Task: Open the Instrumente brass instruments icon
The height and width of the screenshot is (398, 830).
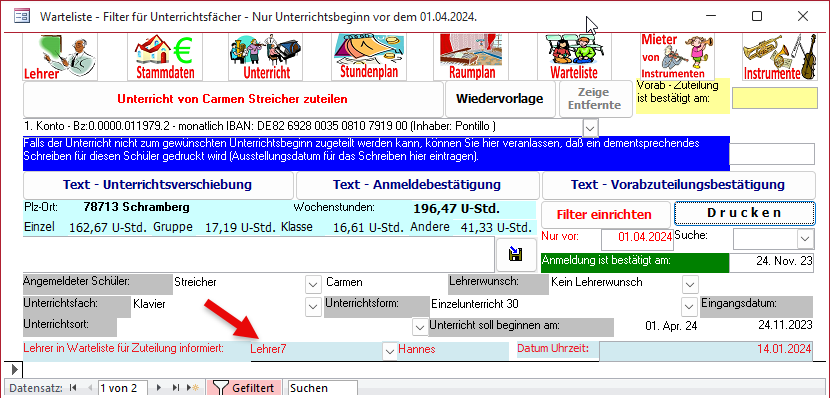Action: pos(779,57)
